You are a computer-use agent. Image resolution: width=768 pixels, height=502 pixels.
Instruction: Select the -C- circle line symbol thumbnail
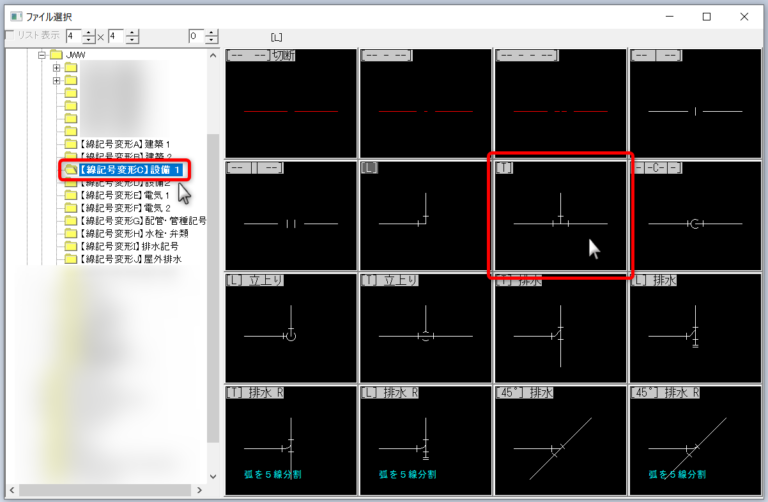pyautogui.click(x=695, y=215)
